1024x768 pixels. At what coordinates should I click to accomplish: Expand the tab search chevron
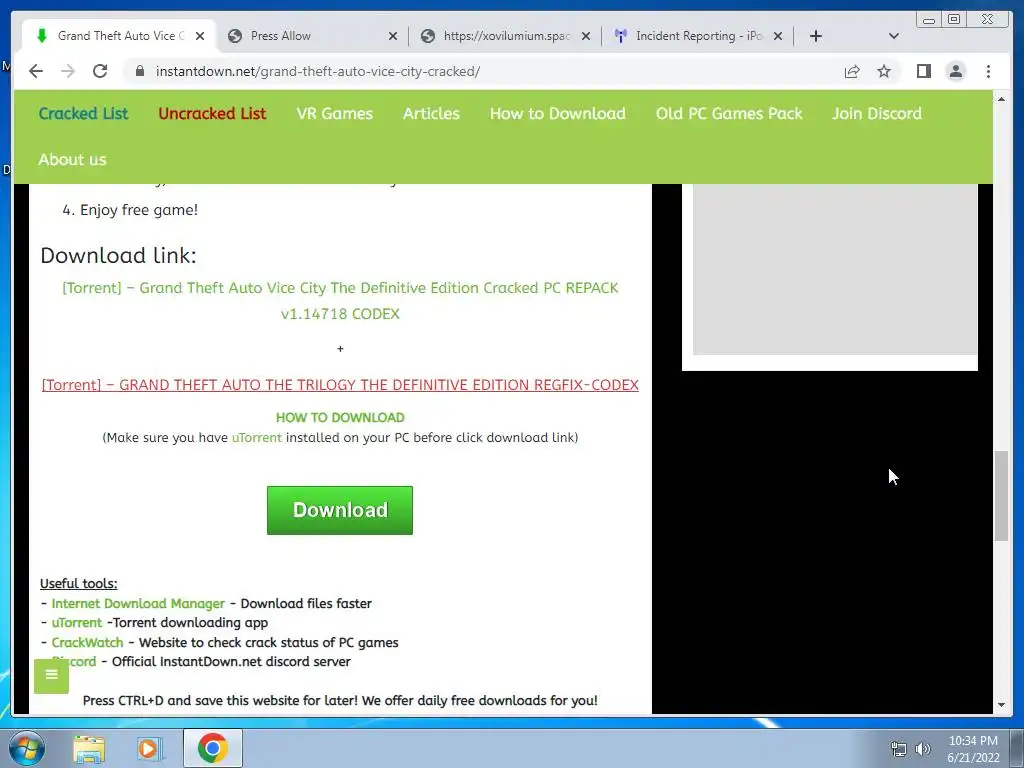(894, 36)
